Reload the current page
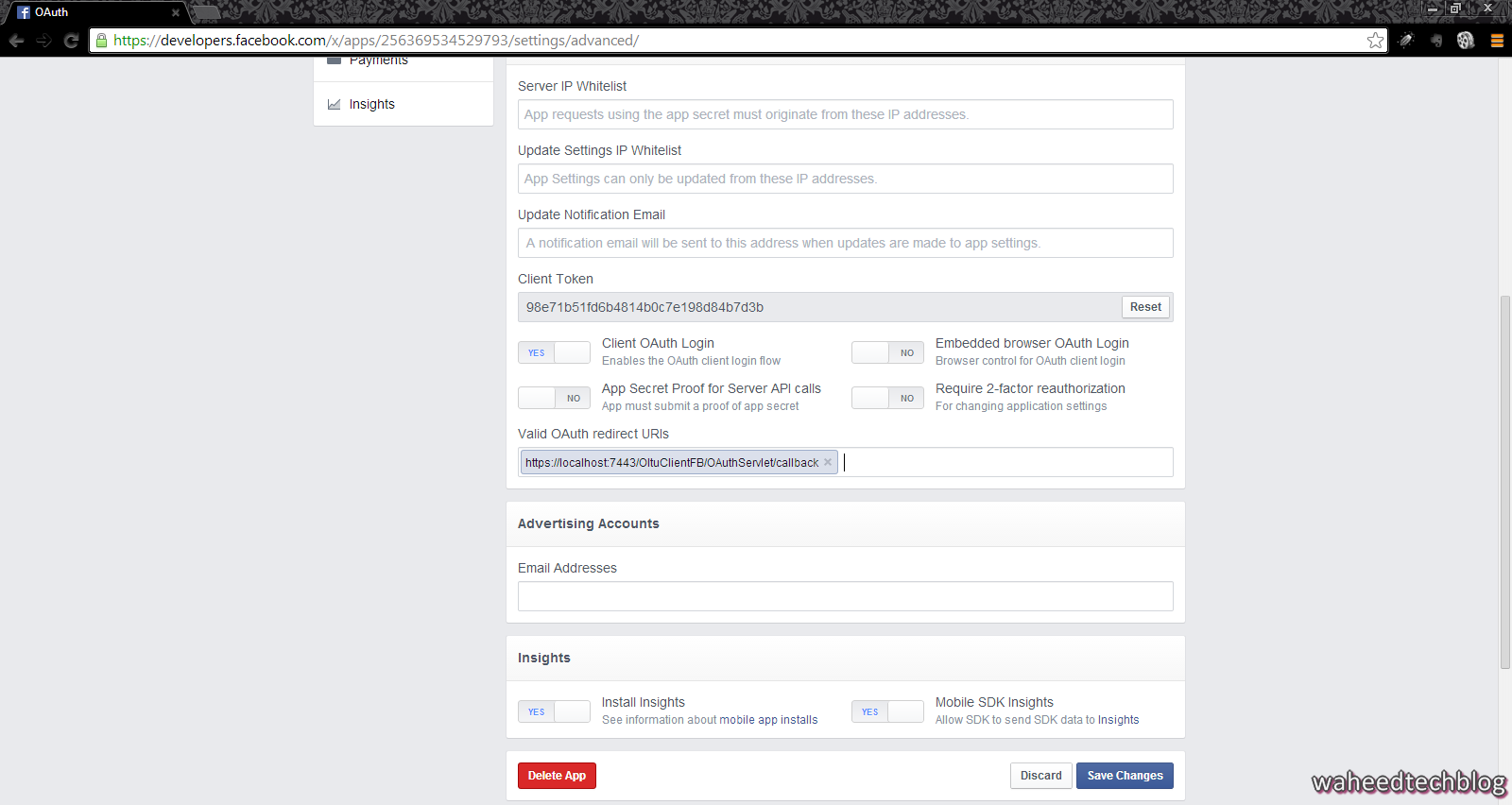Viewport: 1512px width, 805px height. tap(71, 41)
